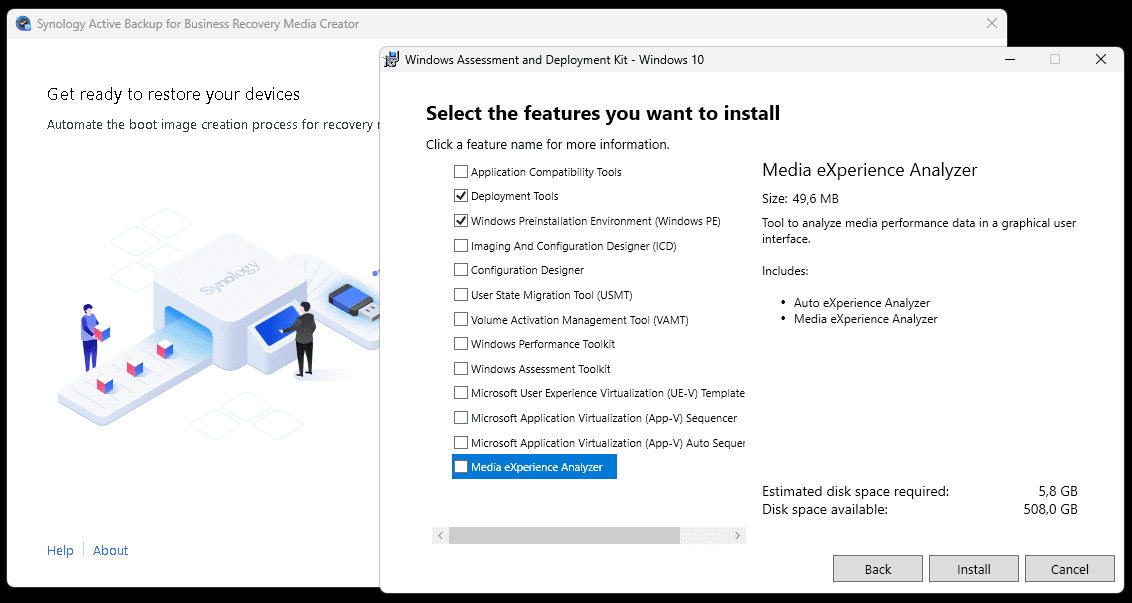This screenshot has width=1132, height=603.
Task: Click the 'Size: 49,6 MB' text
Action: click(x=801, y=199)
